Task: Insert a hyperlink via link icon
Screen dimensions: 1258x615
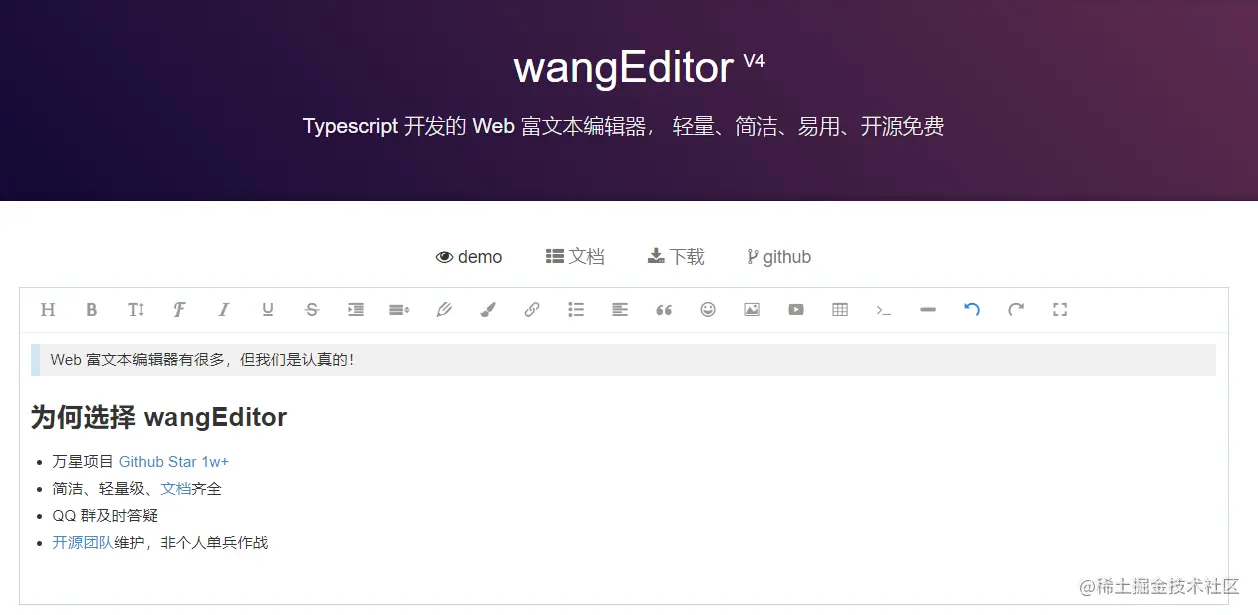Action: (x=532, y=310)
